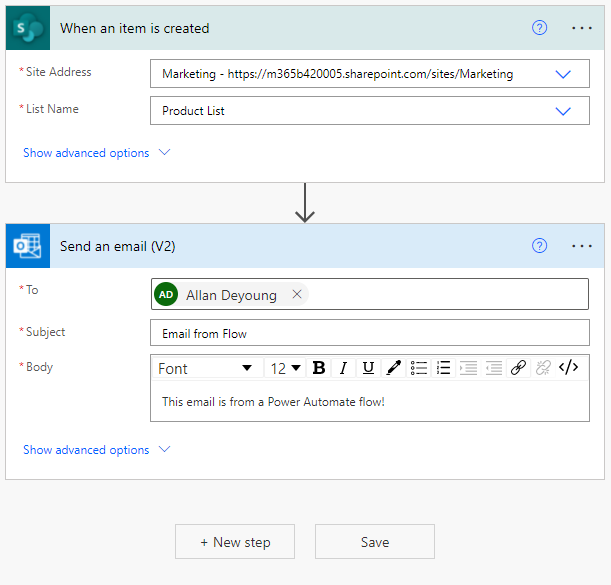Click the decrease indent icon
Viewport: 611px width, 585px height.
[494, 368]
